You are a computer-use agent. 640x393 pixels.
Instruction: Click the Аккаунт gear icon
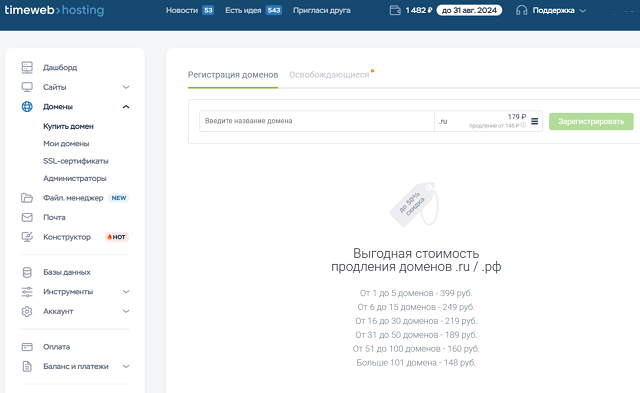[x=27, y=311]
